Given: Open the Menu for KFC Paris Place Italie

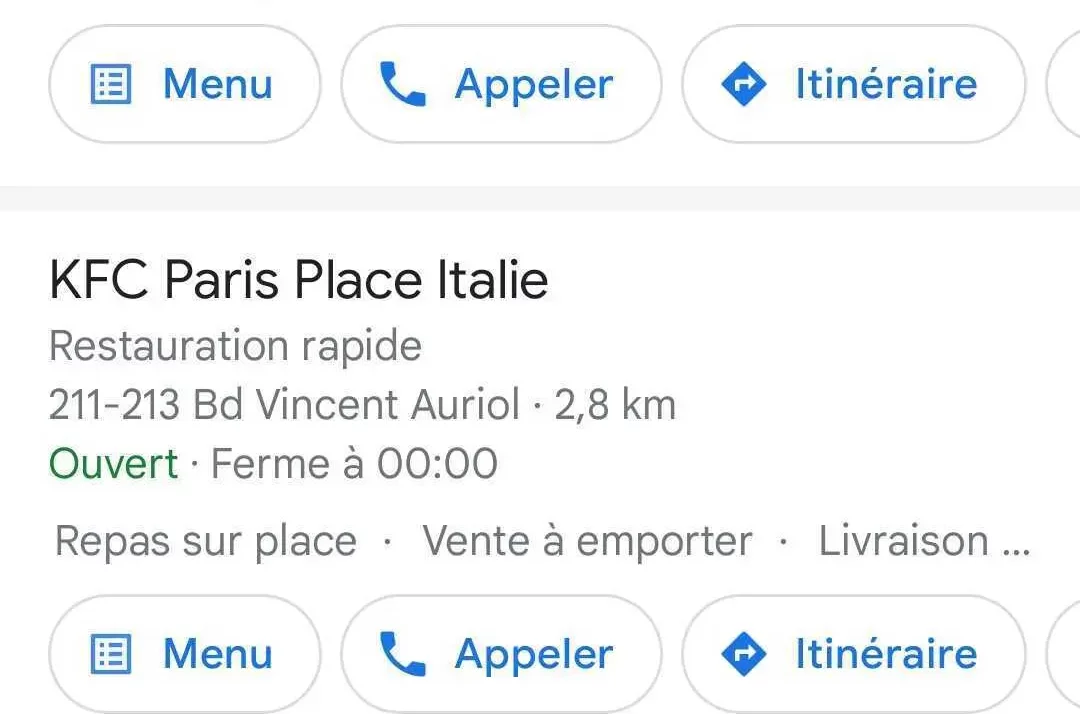Looking at the screenshot, I should coord(185,653).
